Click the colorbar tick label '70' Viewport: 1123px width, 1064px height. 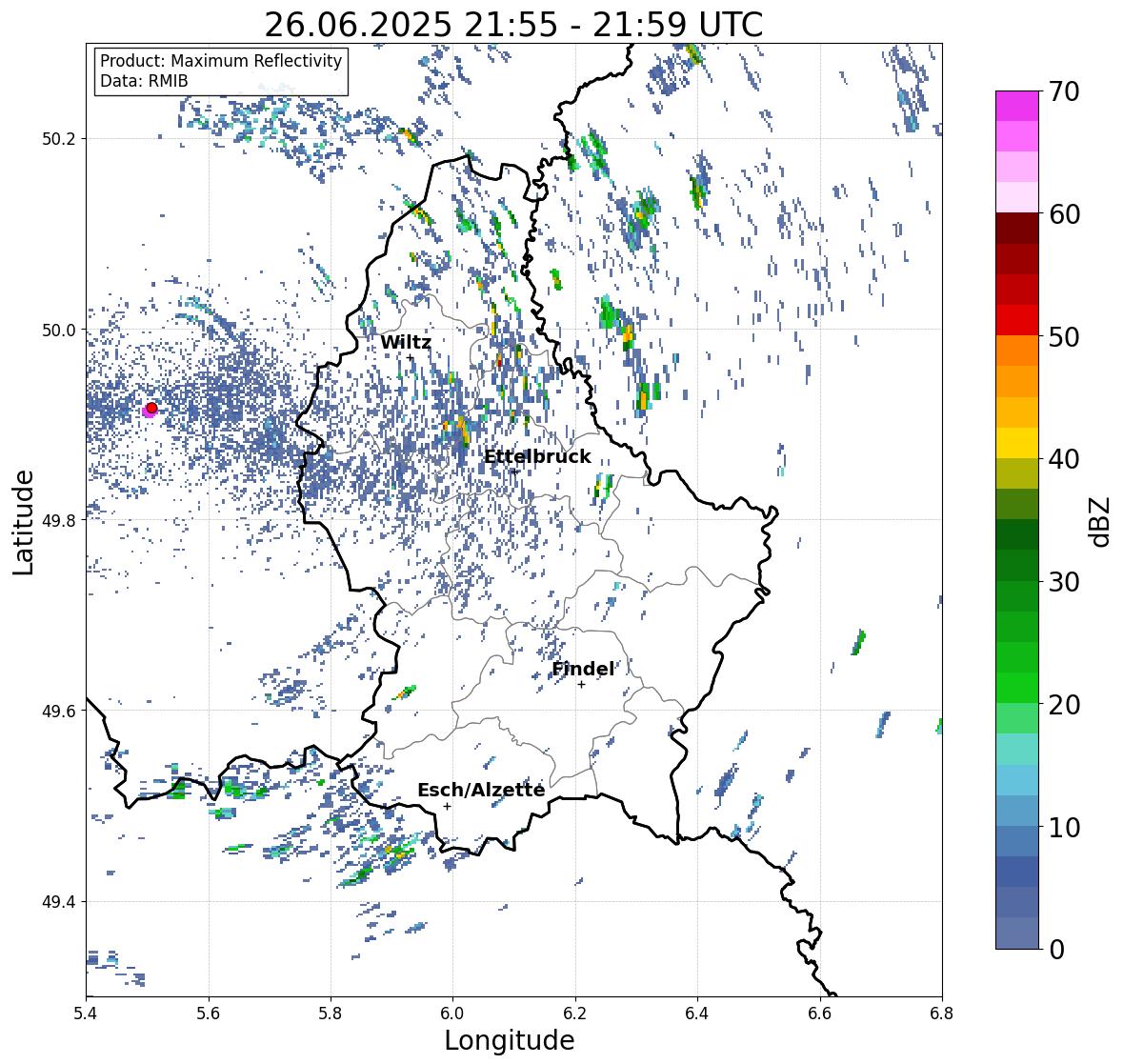[x=1064, y=91]
